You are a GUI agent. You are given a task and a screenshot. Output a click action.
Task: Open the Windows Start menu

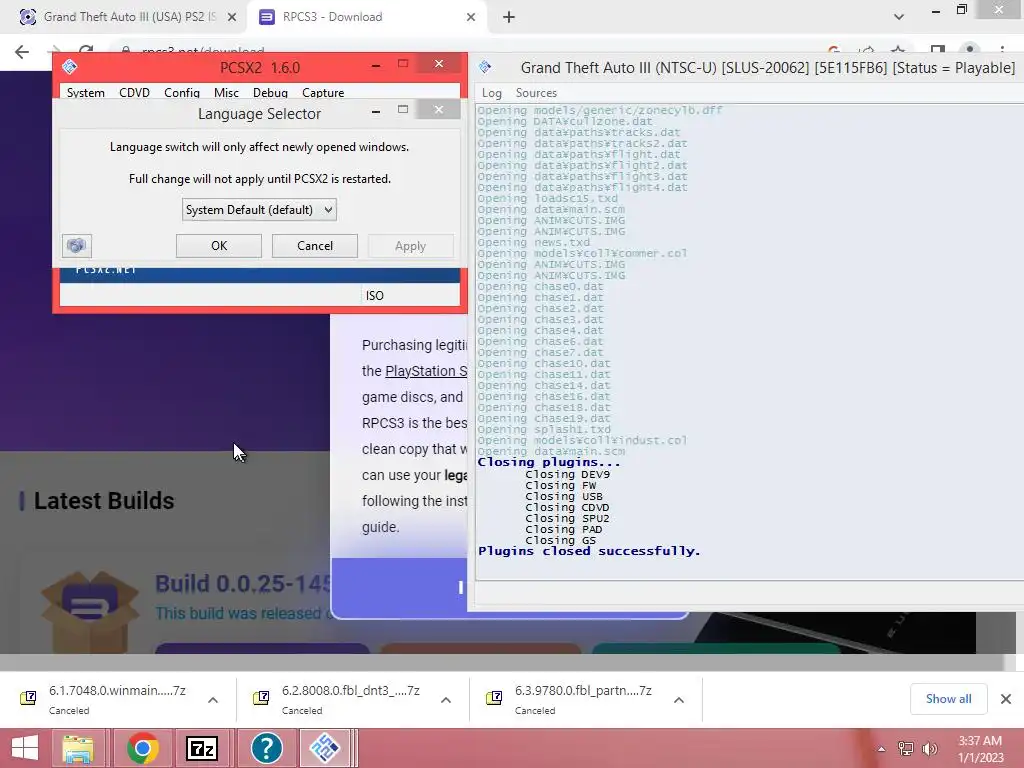coord(25,748)
